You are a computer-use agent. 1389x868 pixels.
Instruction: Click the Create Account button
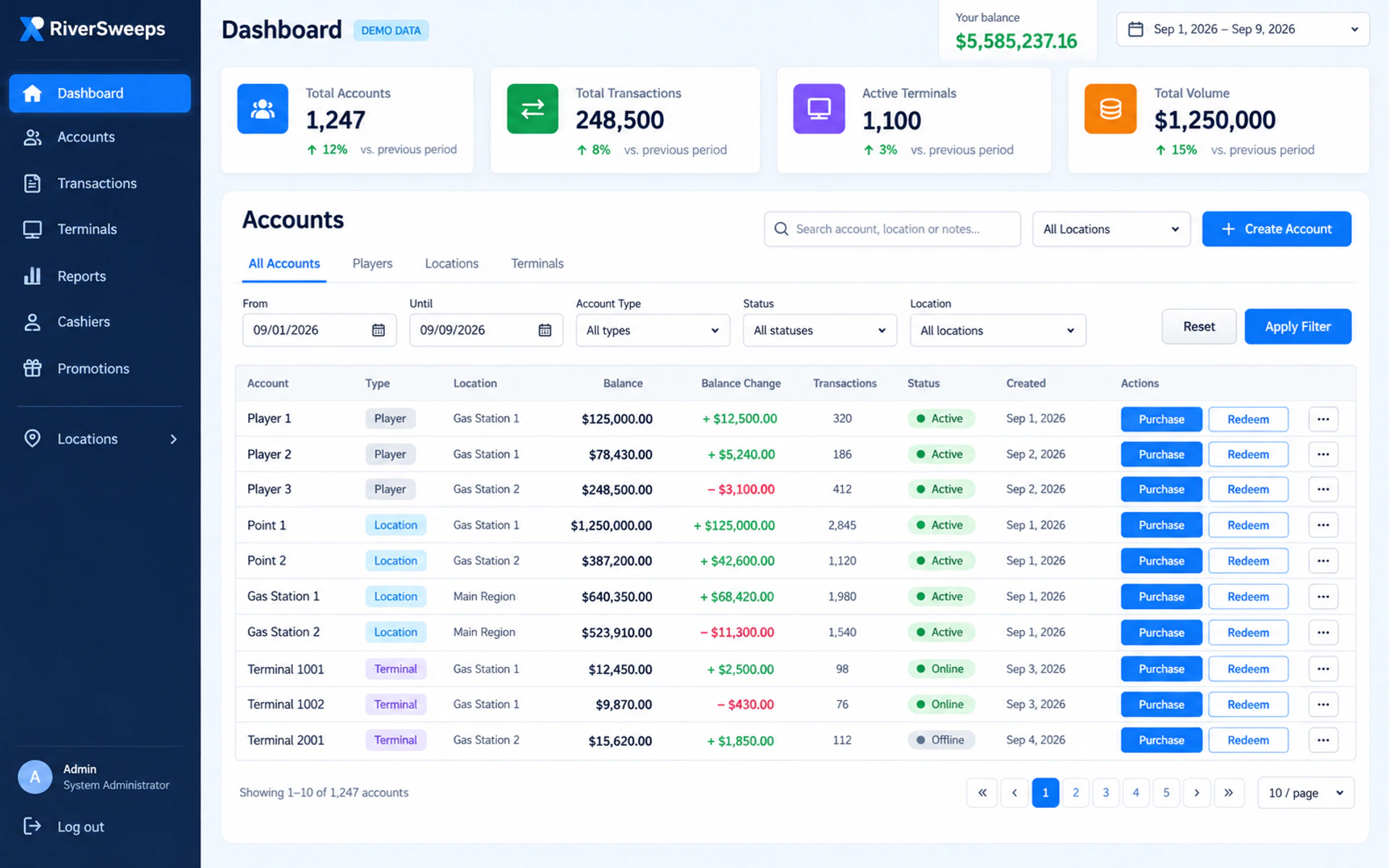[x=1276, y=229]
